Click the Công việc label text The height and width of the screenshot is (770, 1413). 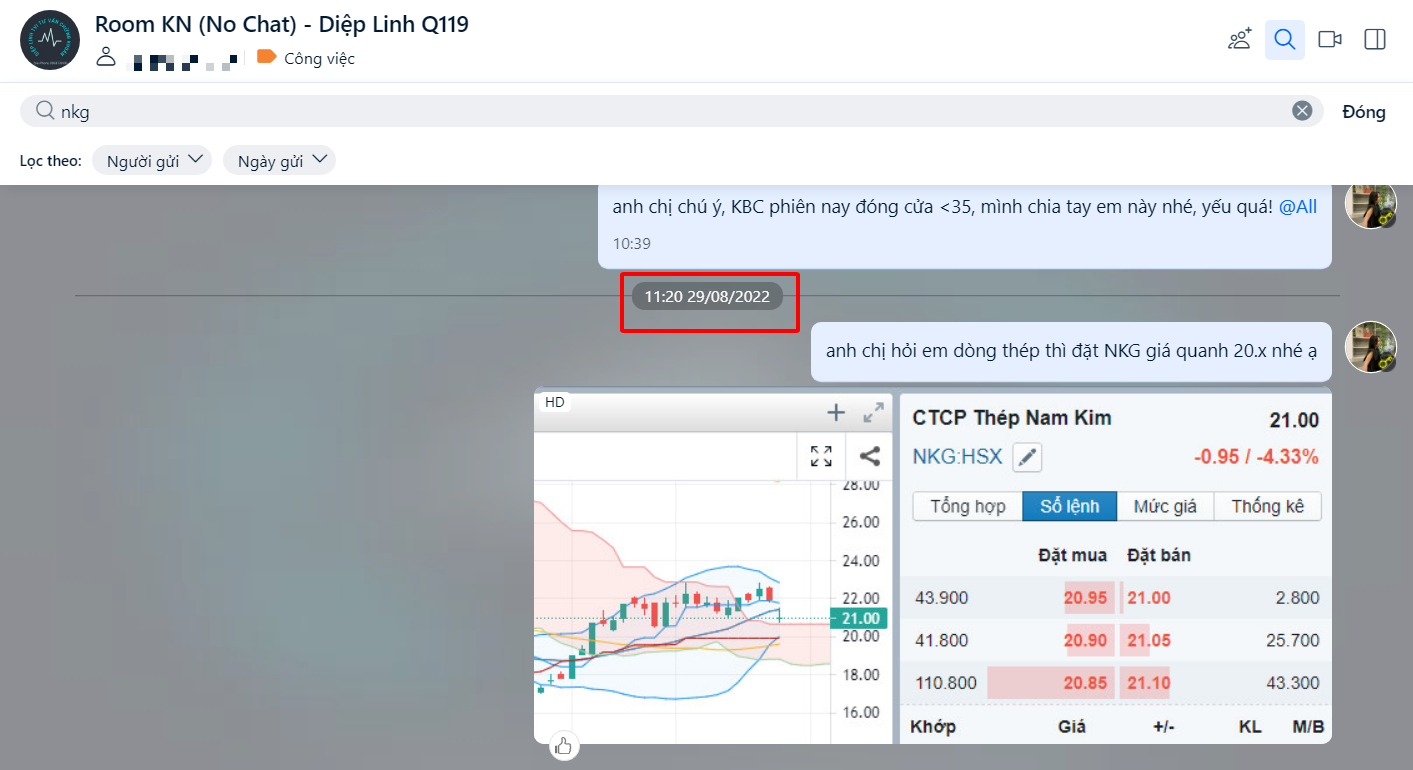pos(320,58)
